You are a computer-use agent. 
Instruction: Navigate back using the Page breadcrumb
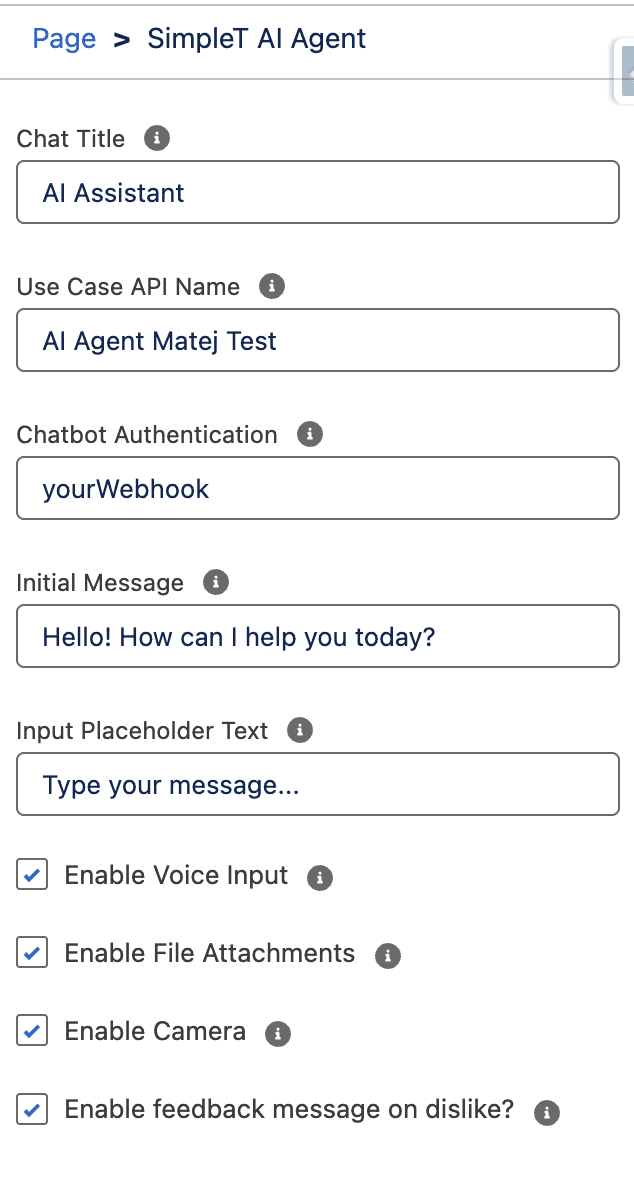tap(64, 38)
